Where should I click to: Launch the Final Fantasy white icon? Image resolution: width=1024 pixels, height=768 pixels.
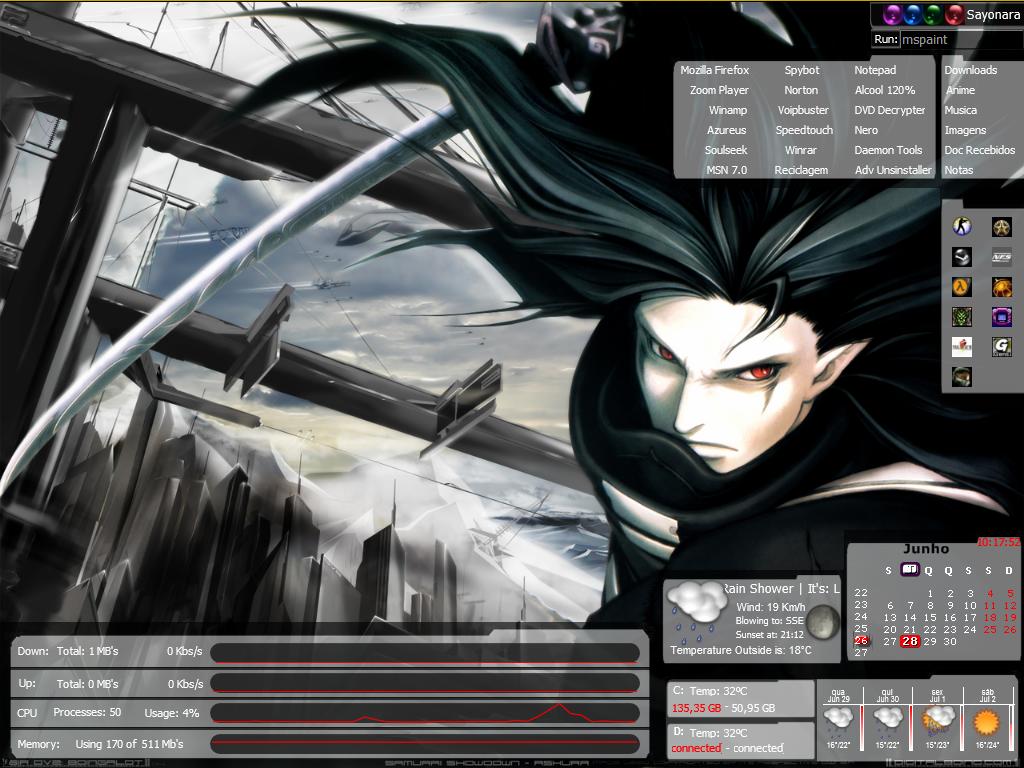click(961, 347)
